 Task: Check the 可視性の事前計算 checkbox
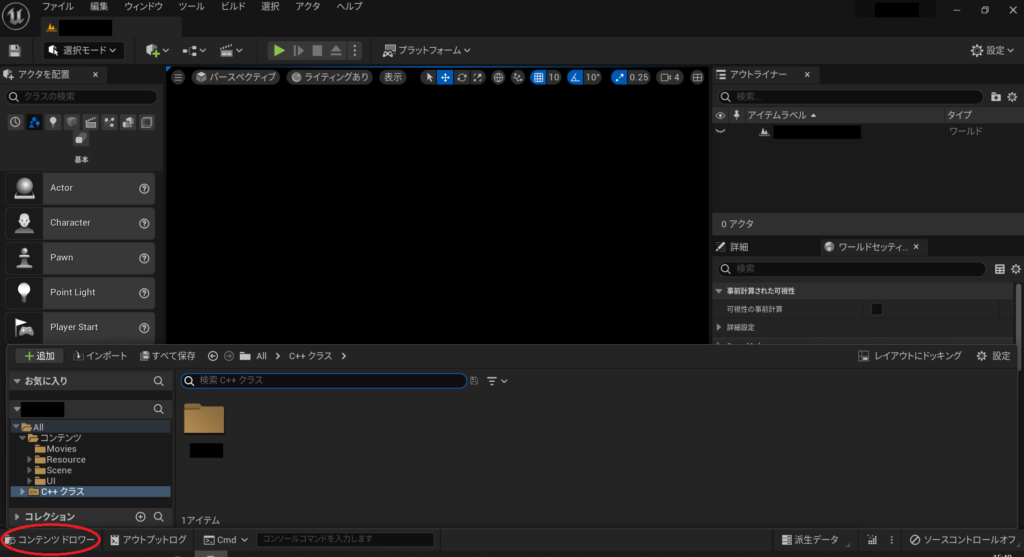pos(877,309)
